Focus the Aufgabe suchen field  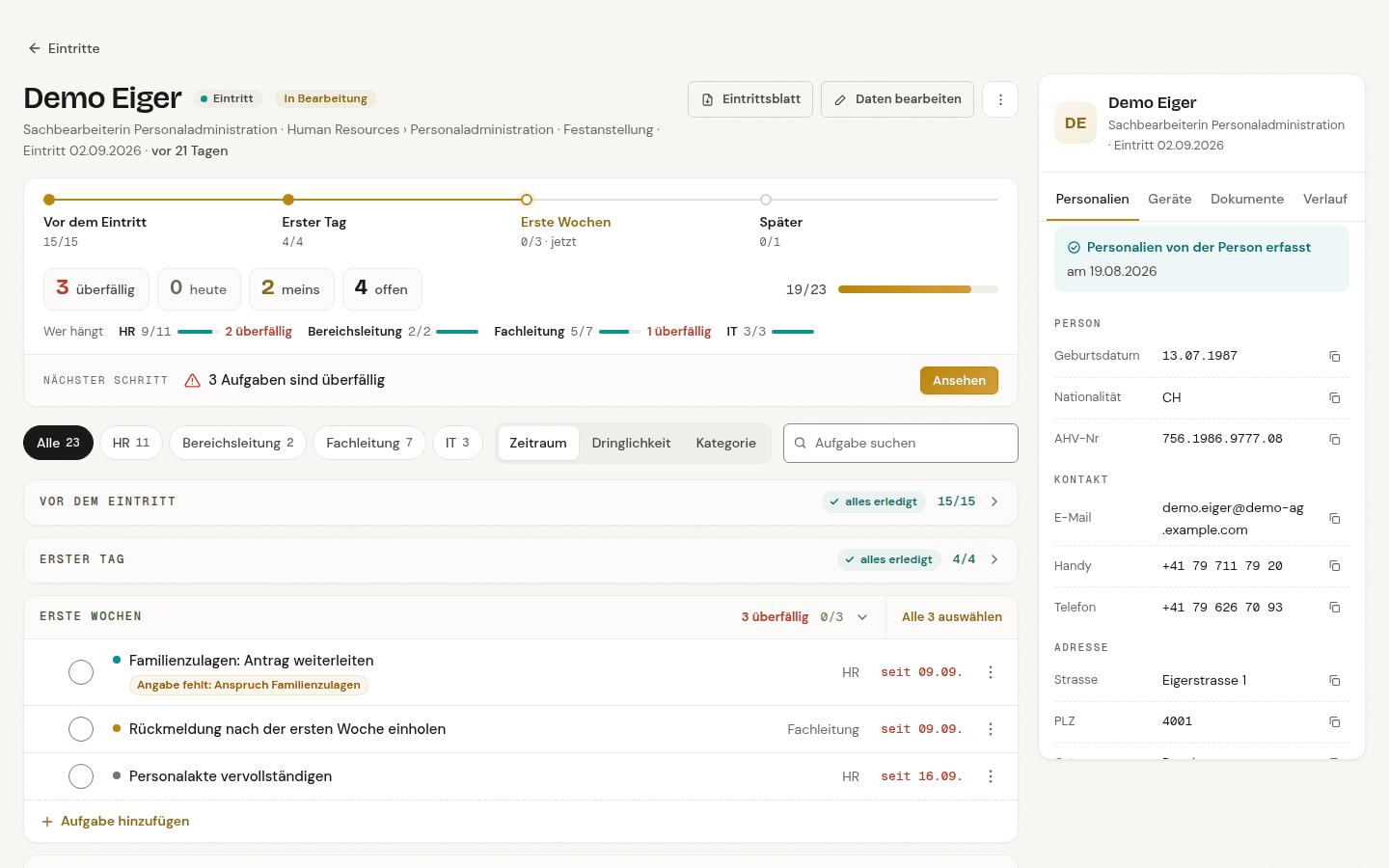click(x=901, y=443)
